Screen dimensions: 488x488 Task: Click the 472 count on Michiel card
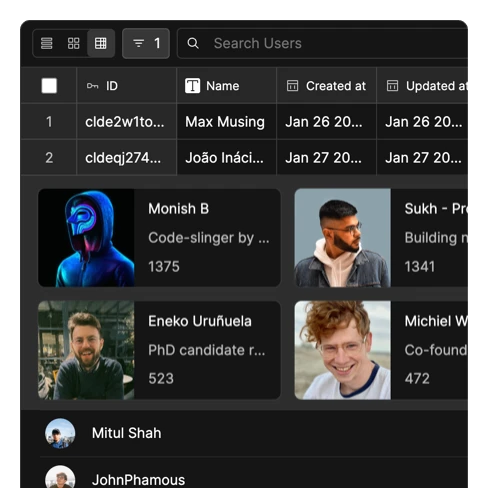coord(417,379)
